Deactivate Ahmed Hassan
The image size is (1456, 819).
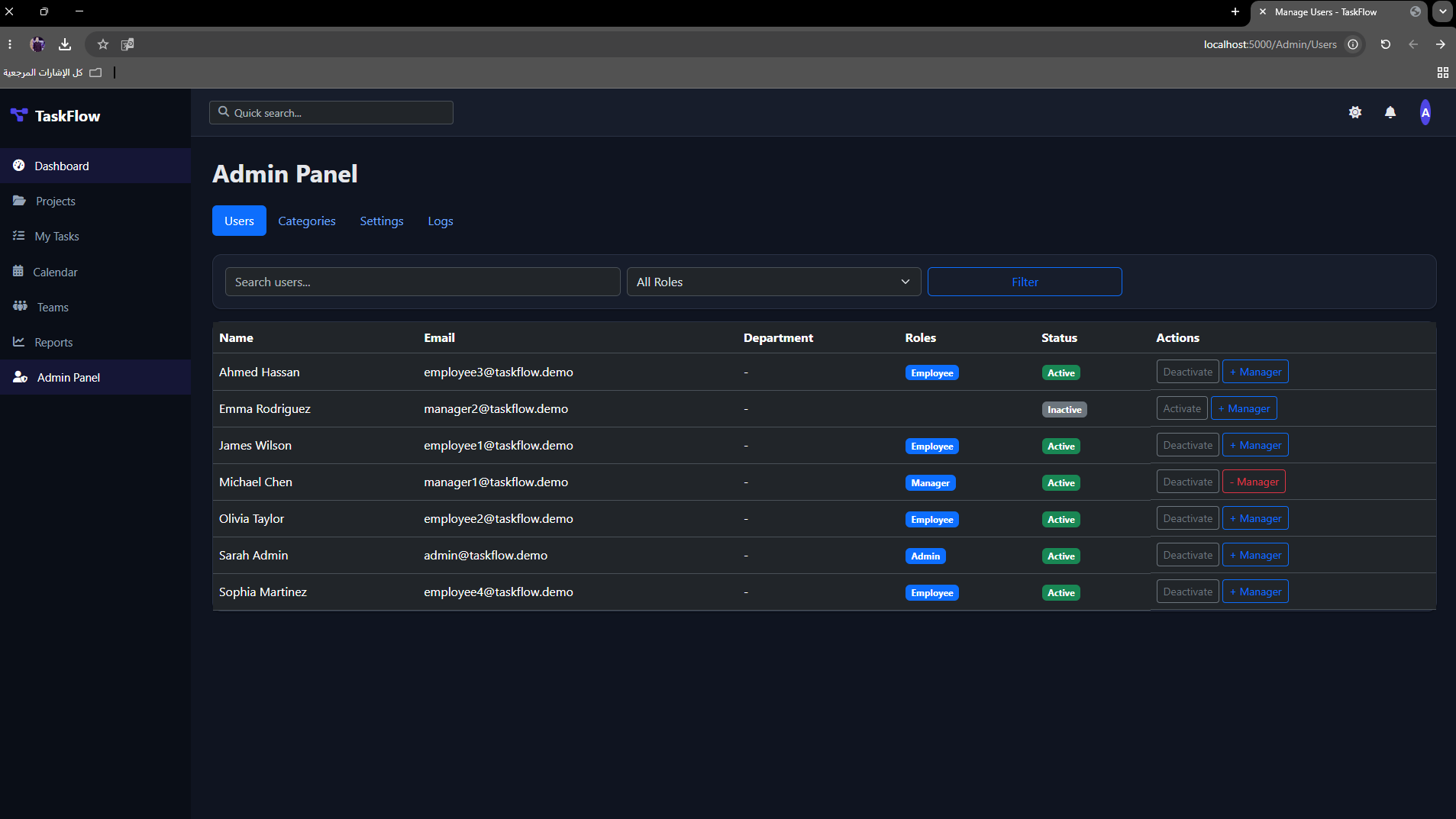1187,372
